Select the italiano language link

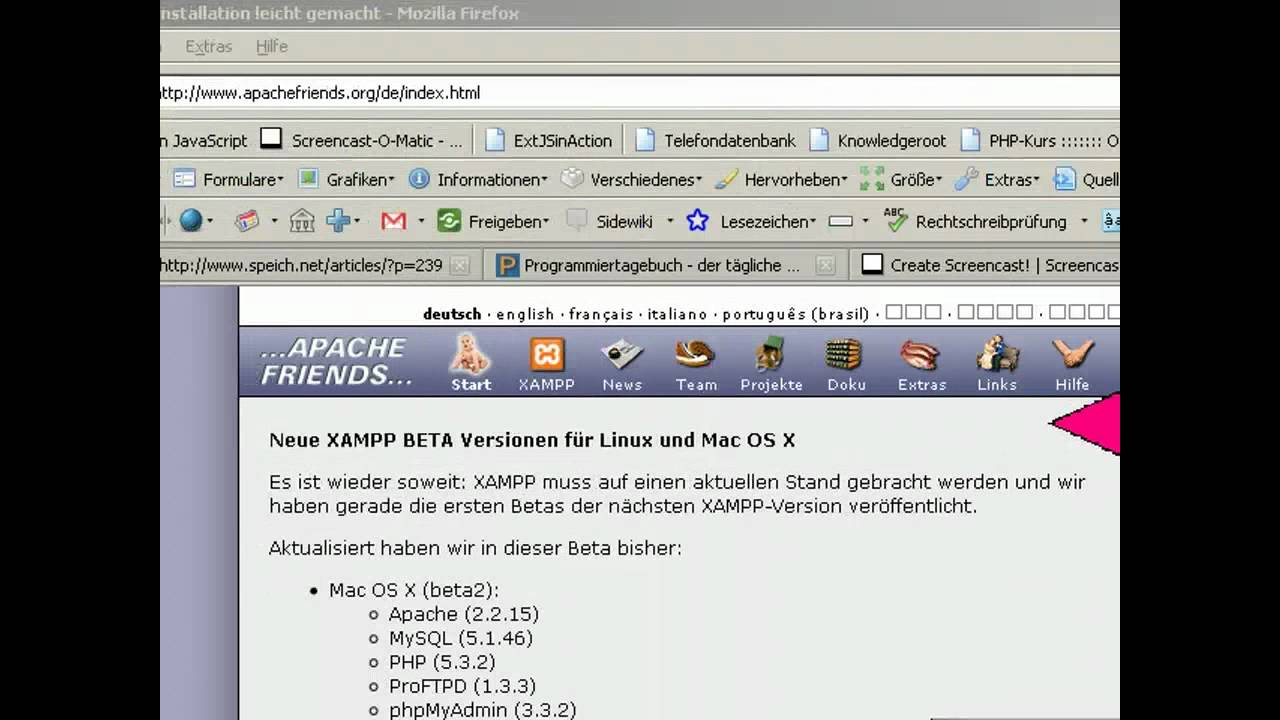point(677,314)
